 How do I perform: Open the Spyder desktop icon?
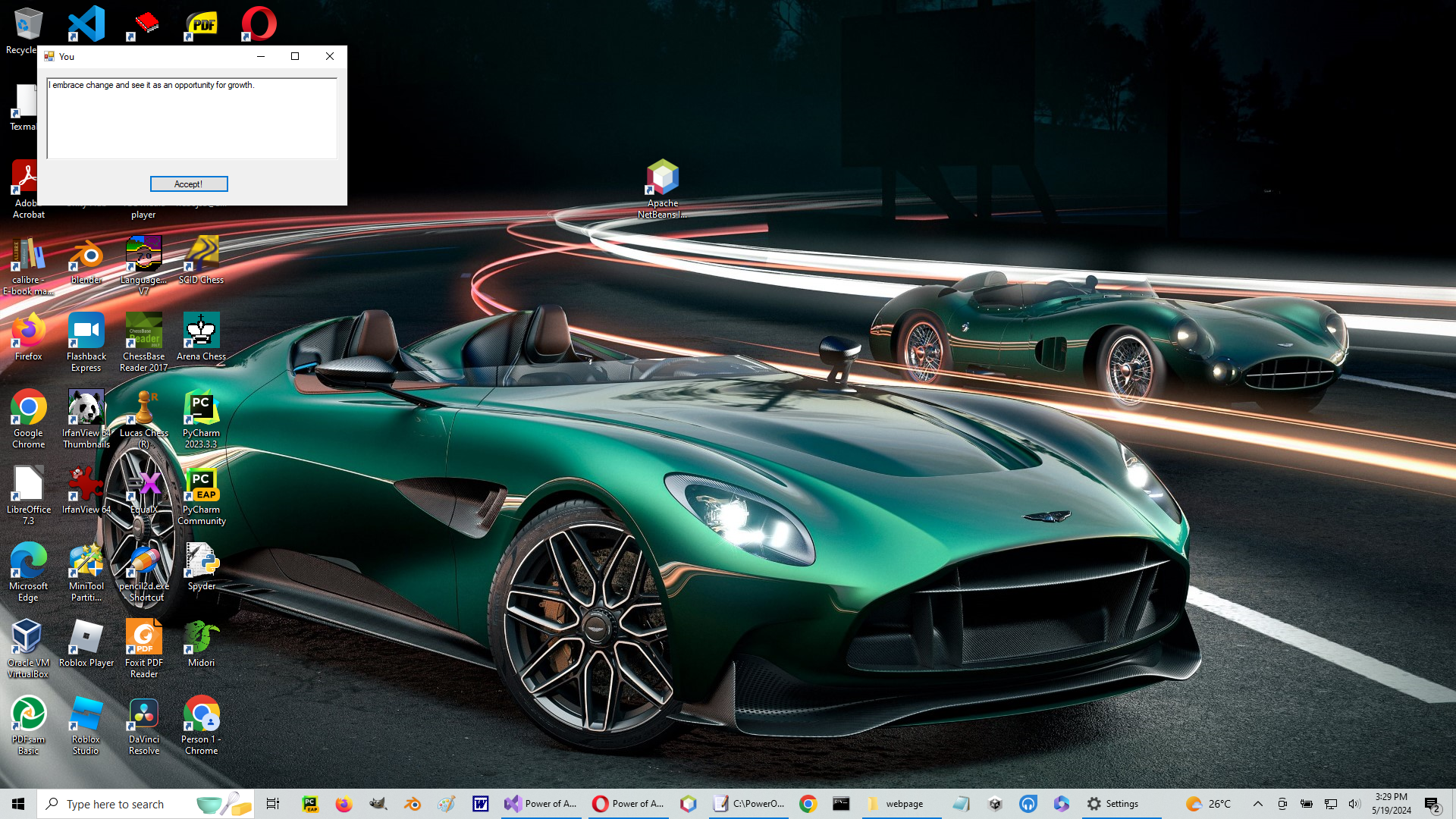[201, 566]
